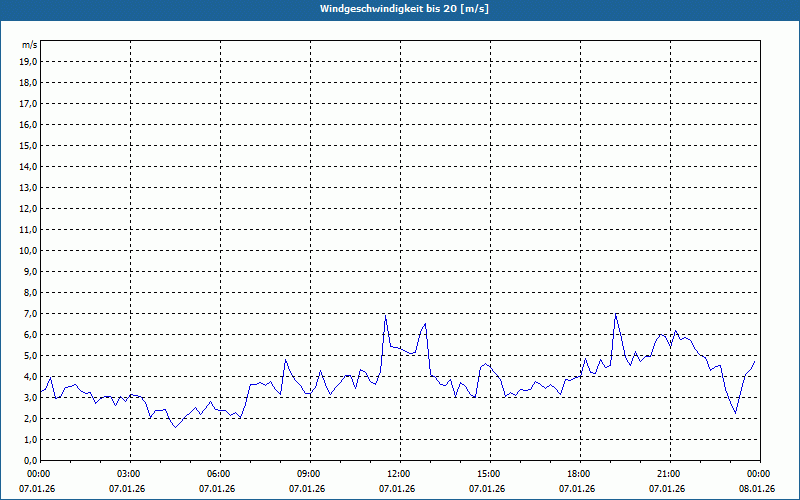This screenshot has width=800, height=500.
Task: Select the 18:00 time axis label
Action: click(x=579, y=473)
